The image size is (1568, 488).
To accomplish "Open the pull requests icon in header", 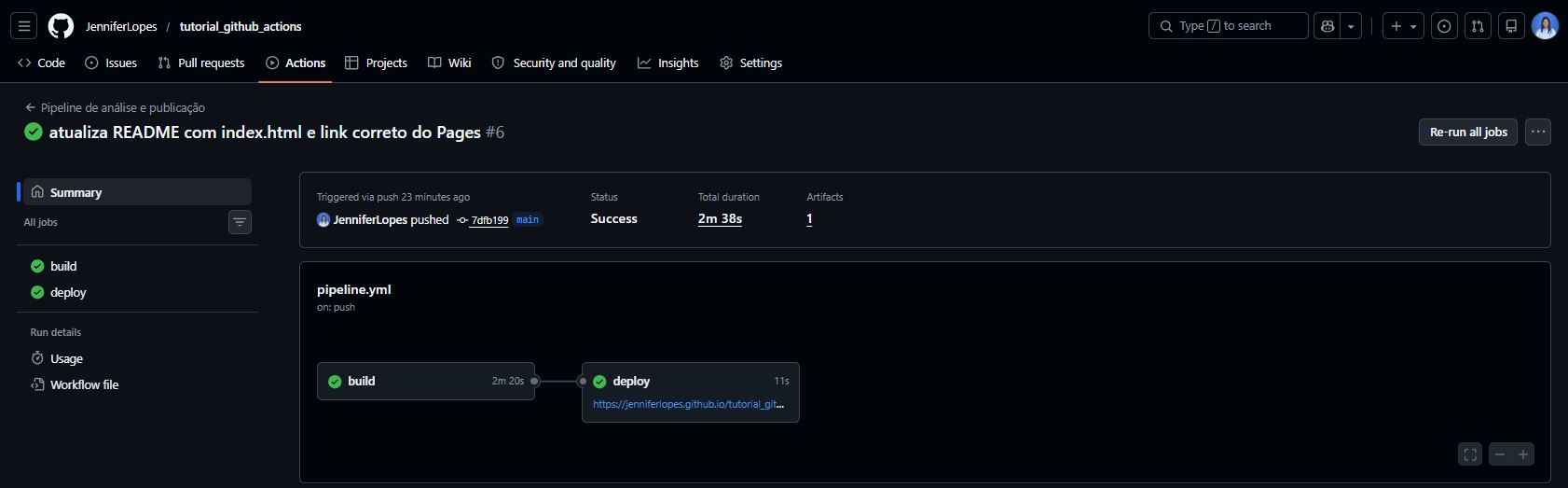I will pyautogui.click(x=1478, y=26).
